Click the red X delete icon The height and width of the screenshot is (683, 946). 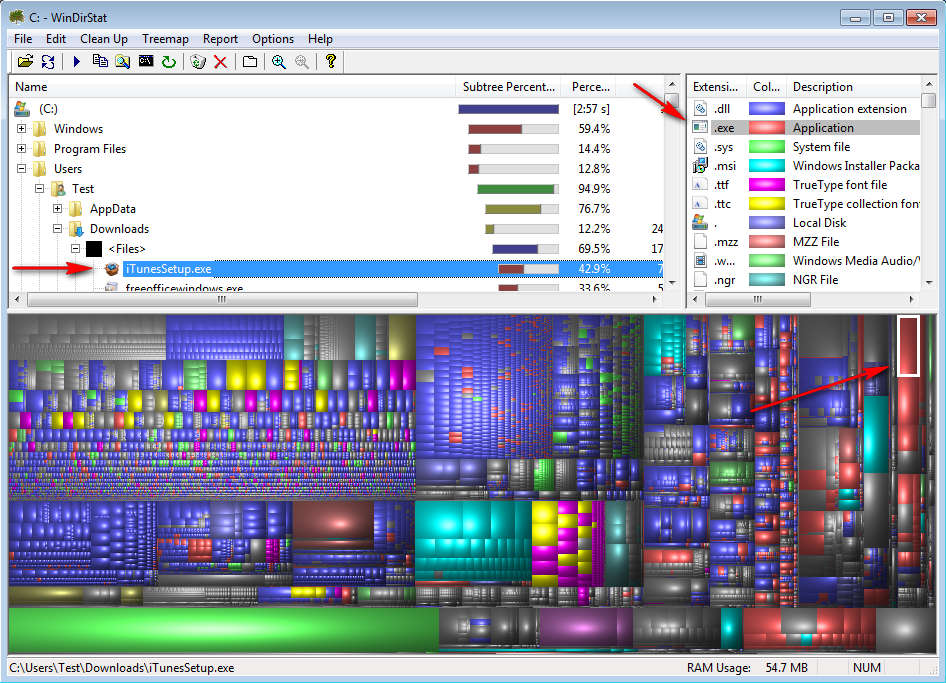221,62
